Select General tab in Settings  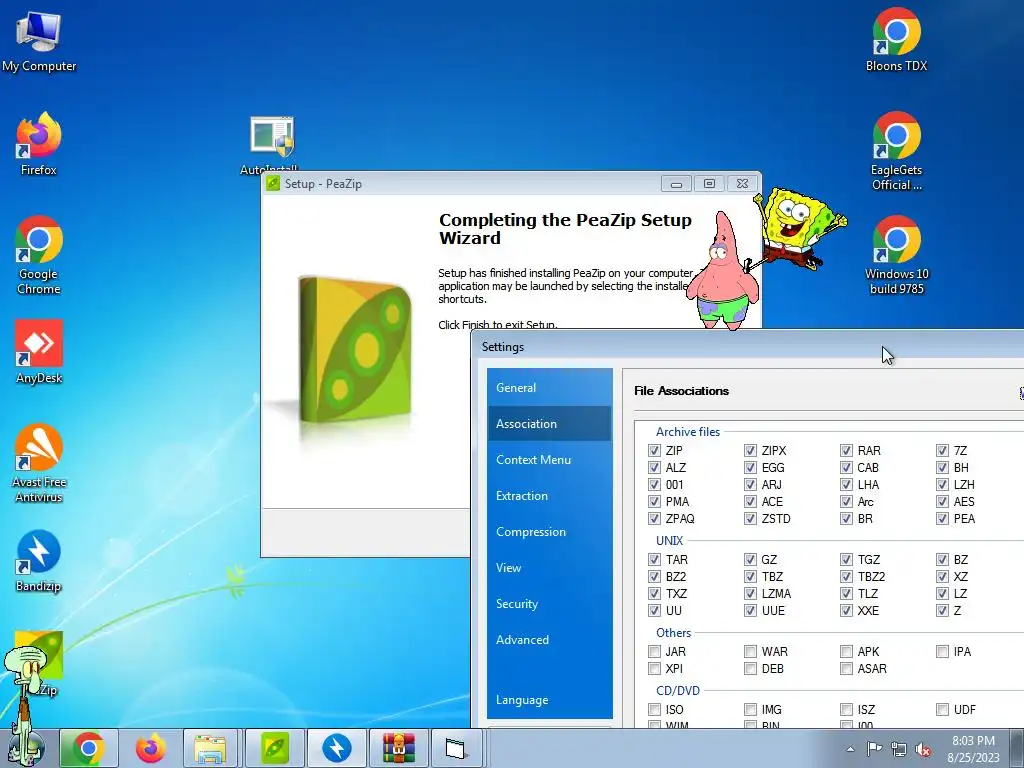click(x=549, y=387)
